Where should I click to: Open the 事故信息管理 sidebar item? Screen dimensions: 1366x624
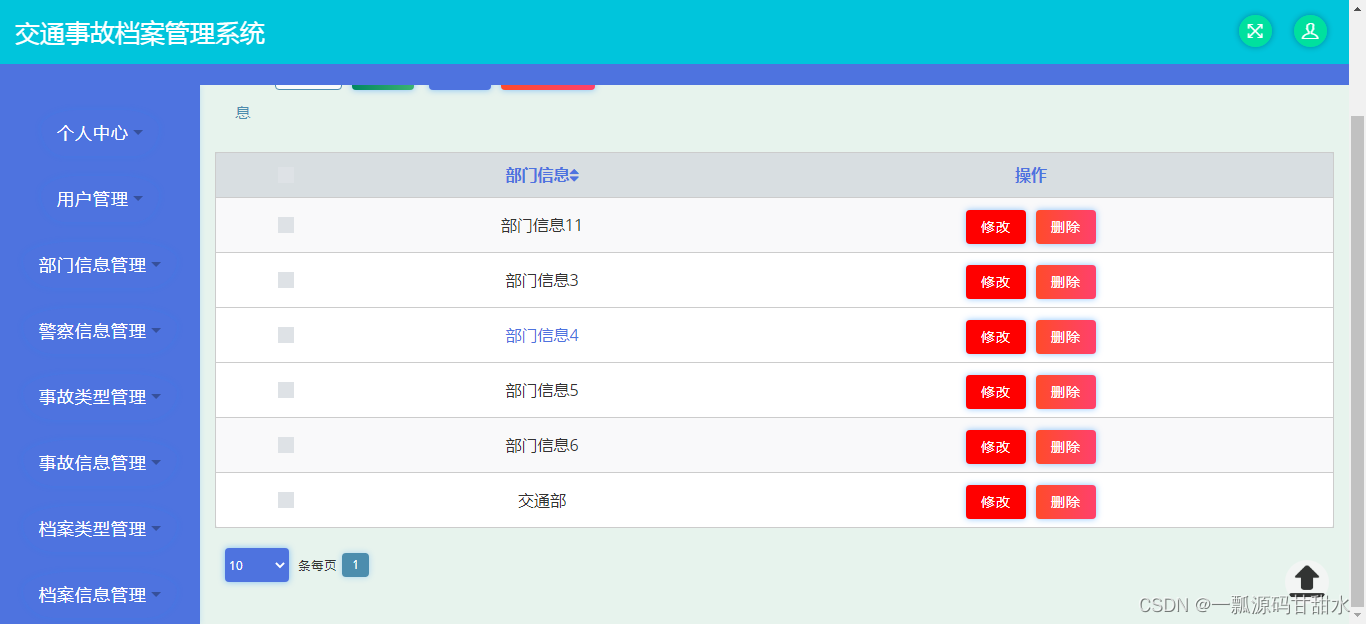(x=100, y=463)
